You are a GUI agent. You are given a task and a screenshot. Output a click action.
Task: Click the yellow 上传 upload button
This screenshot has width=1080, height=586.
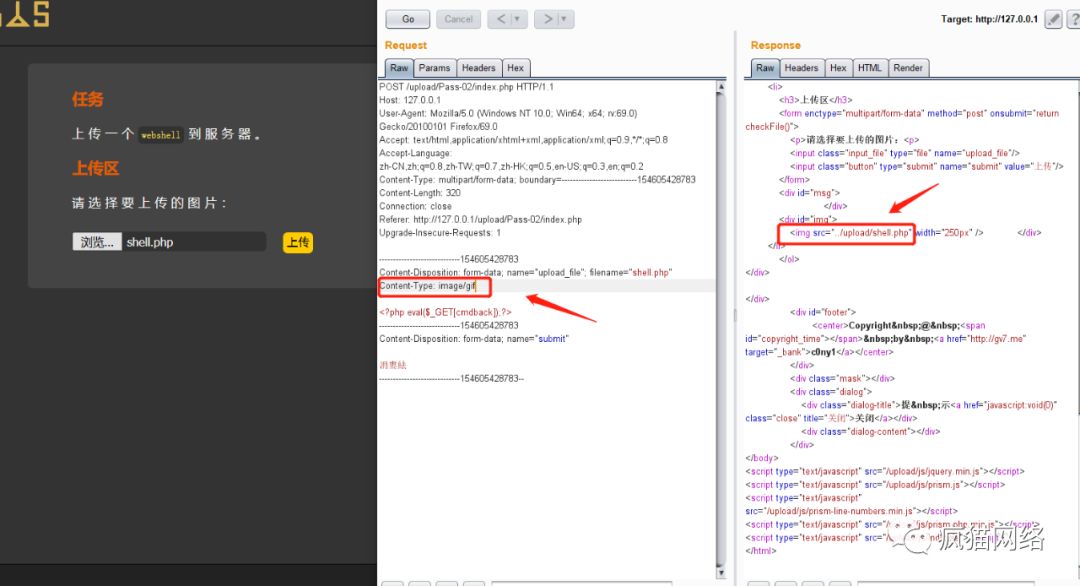[x=298, y=242]
